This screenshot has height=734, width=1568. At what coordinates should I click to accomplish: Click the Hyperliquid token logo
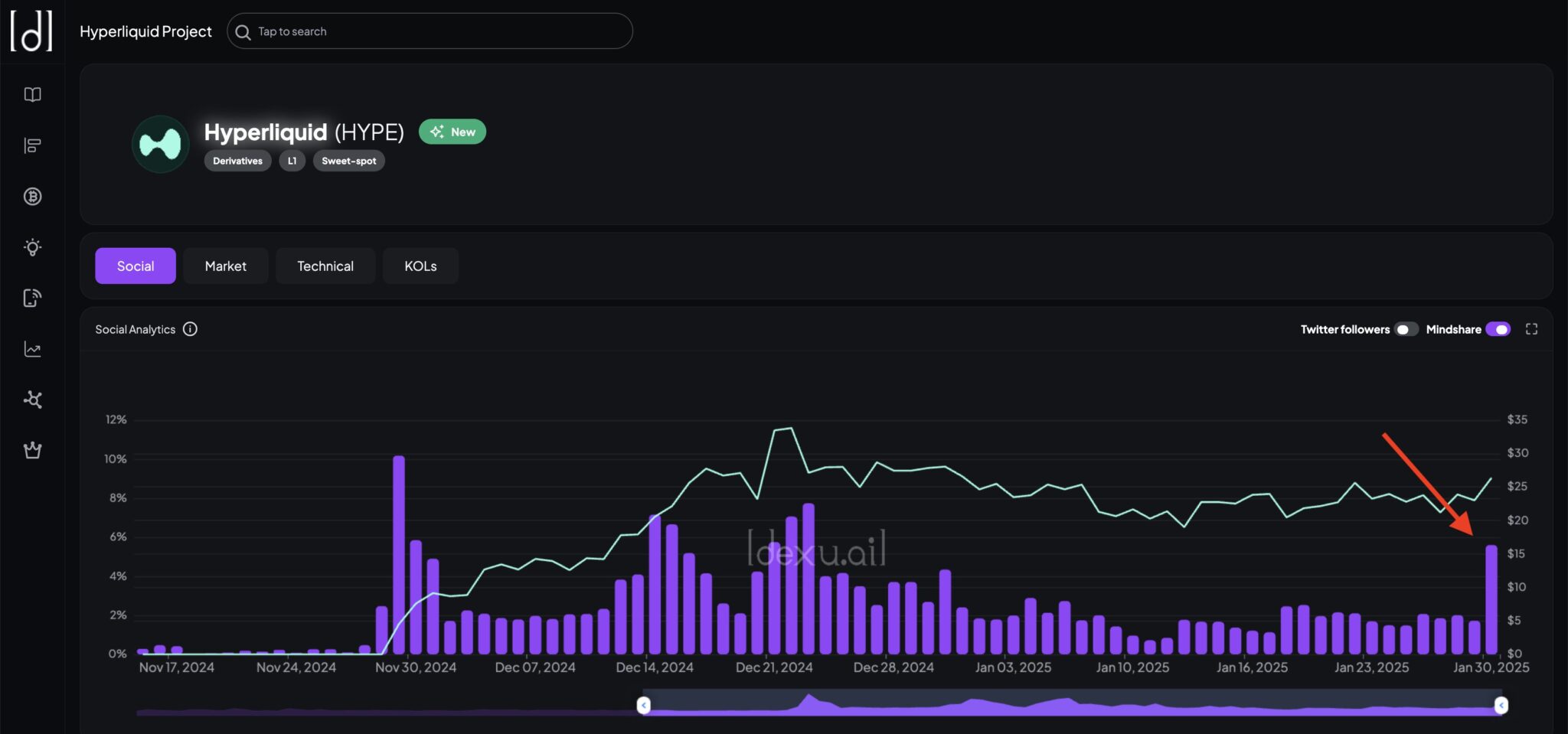161,144
